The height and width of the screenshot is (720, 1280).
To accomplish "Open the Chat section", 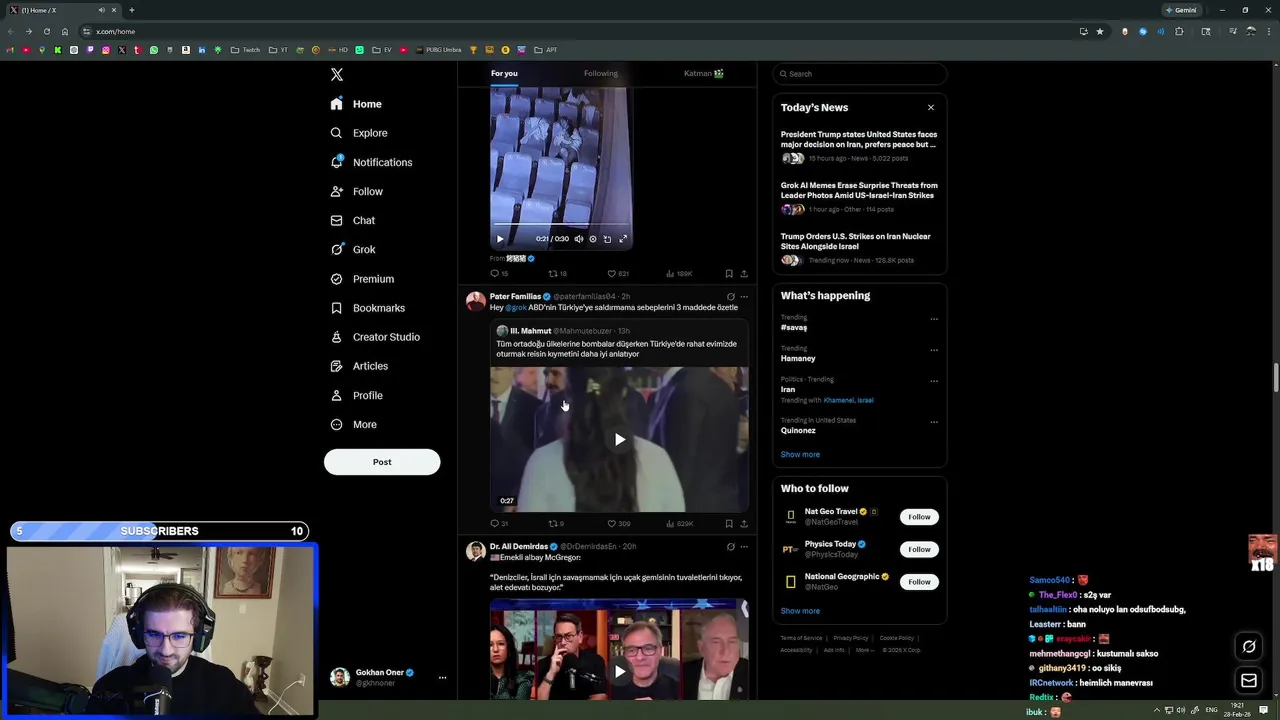I will pyautogui.click(x=353, y=220).
